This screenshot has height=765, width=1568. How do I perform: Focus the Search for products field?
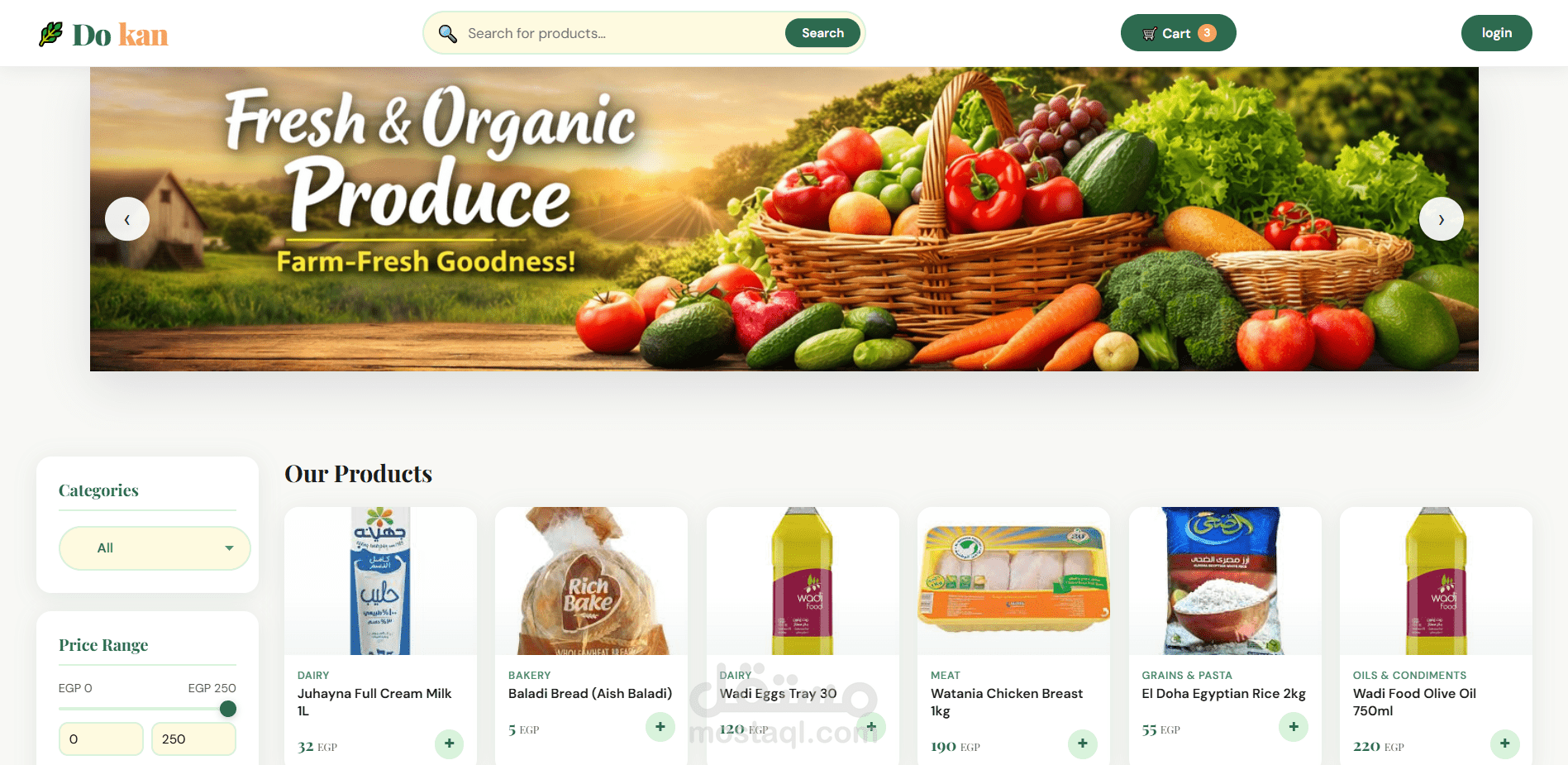(620, 33)
